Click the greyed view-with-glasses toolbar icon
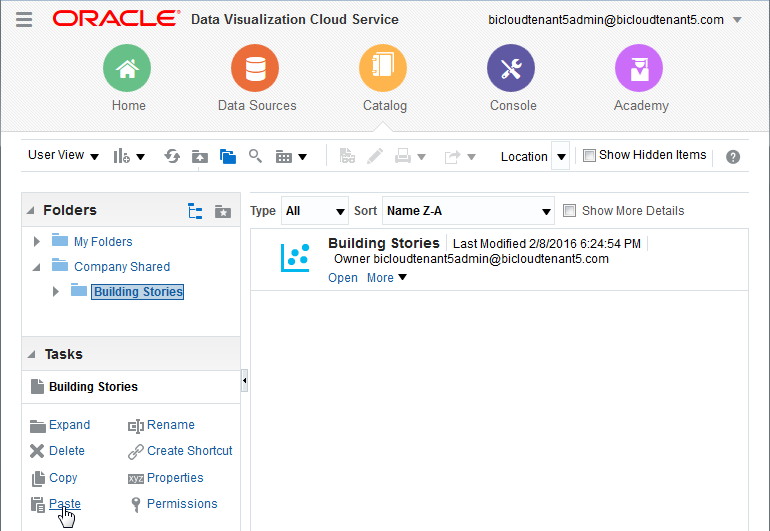This screenshot has height=531, width=770. point(347,156)
